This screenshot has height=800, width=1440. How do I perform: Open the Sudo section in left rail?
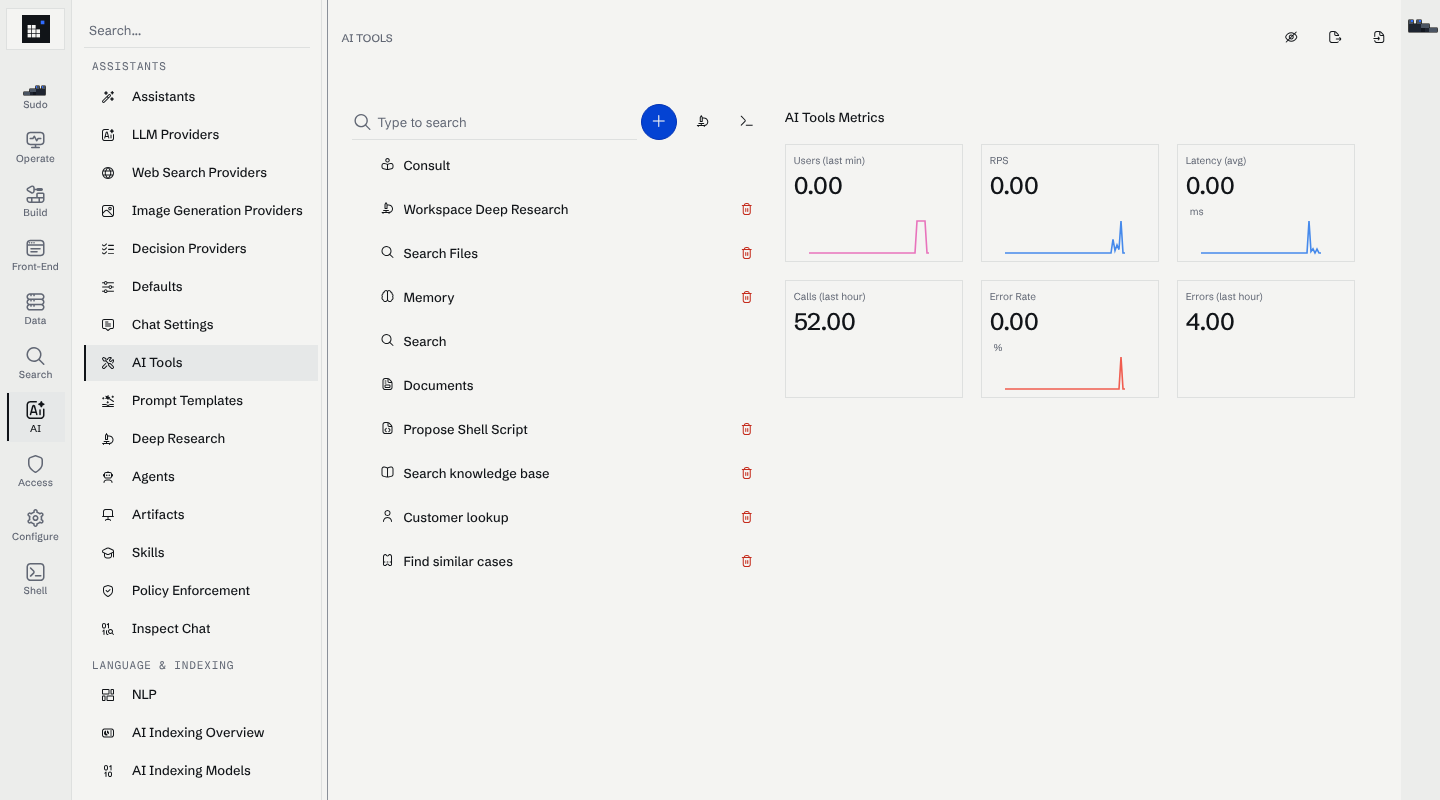[35, 96]
